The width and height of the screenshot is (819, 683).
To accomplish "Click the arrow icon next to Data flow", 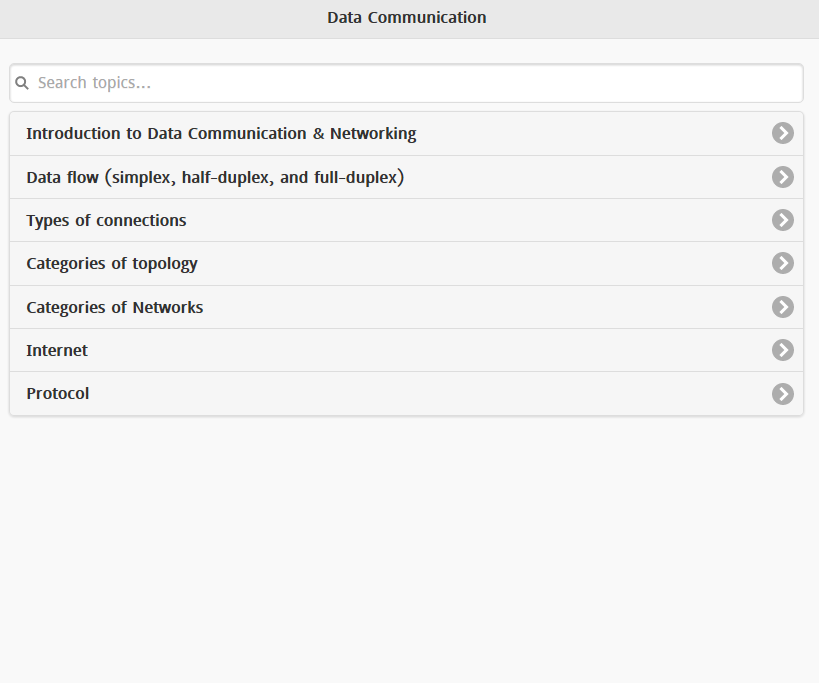I will 782,177.
